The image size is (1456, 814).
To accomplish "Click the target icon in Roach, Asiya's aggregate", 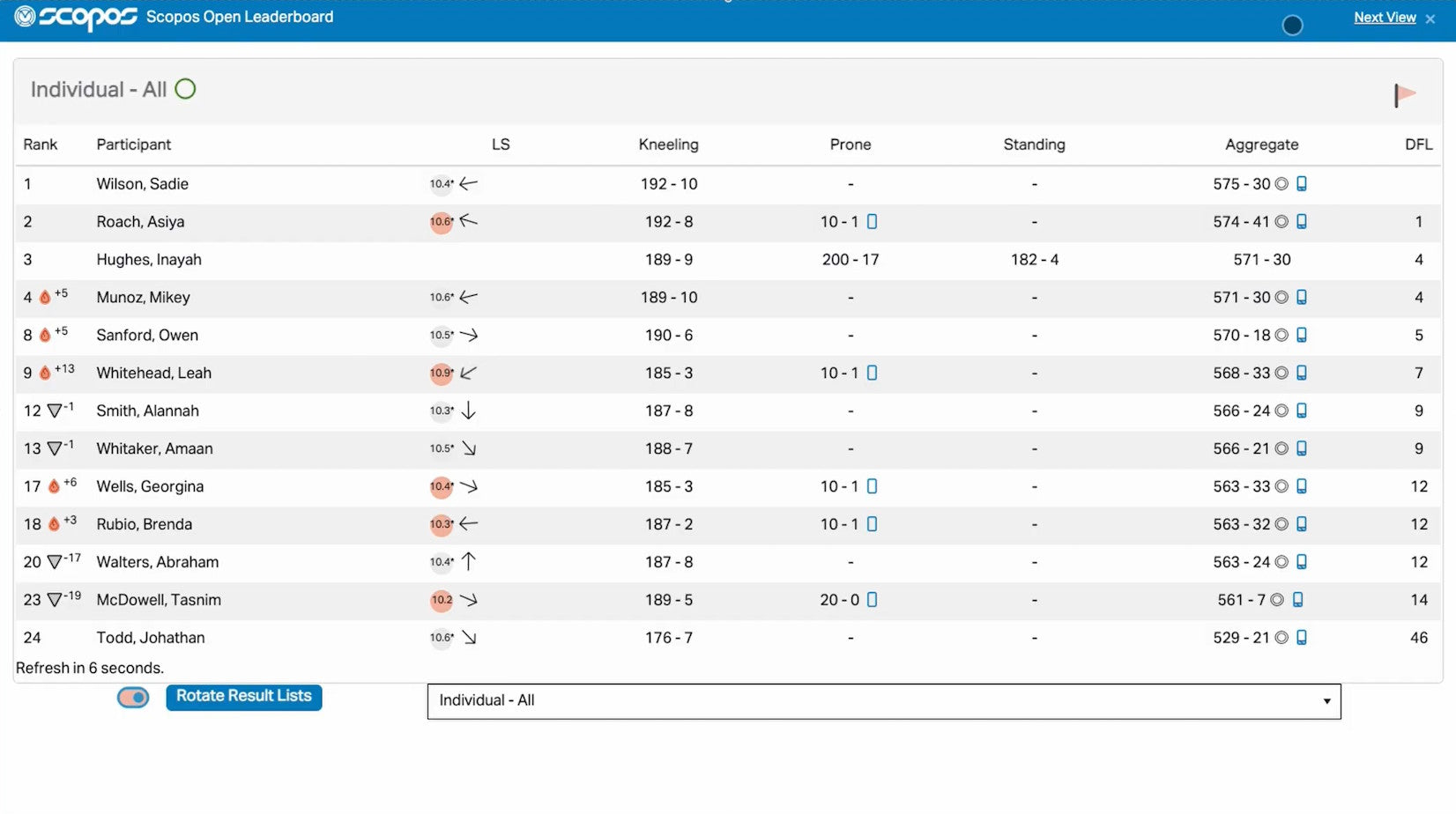I will pyautogui.click(x=1281, y=222).
